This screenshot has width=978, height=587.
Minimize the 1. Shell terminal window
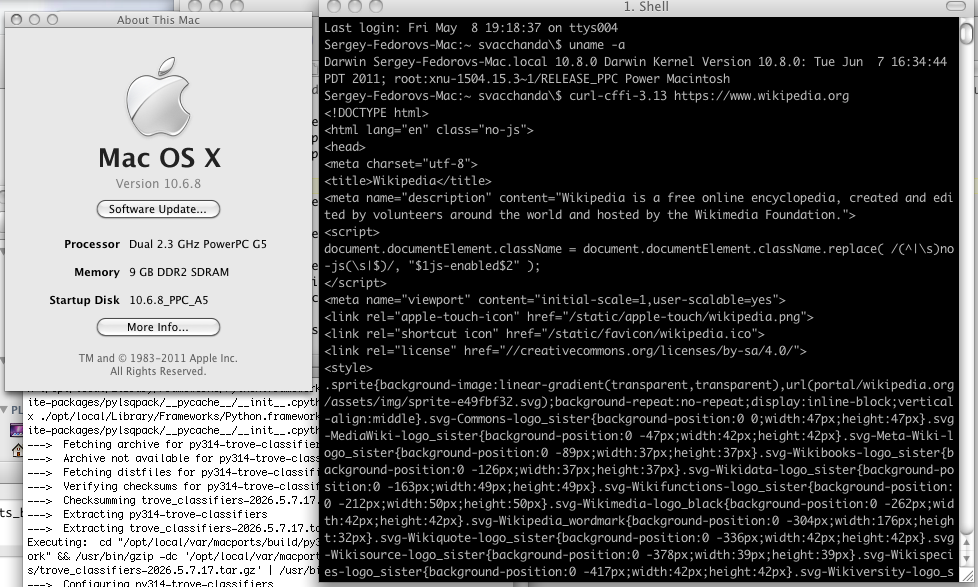coord(355,6)
